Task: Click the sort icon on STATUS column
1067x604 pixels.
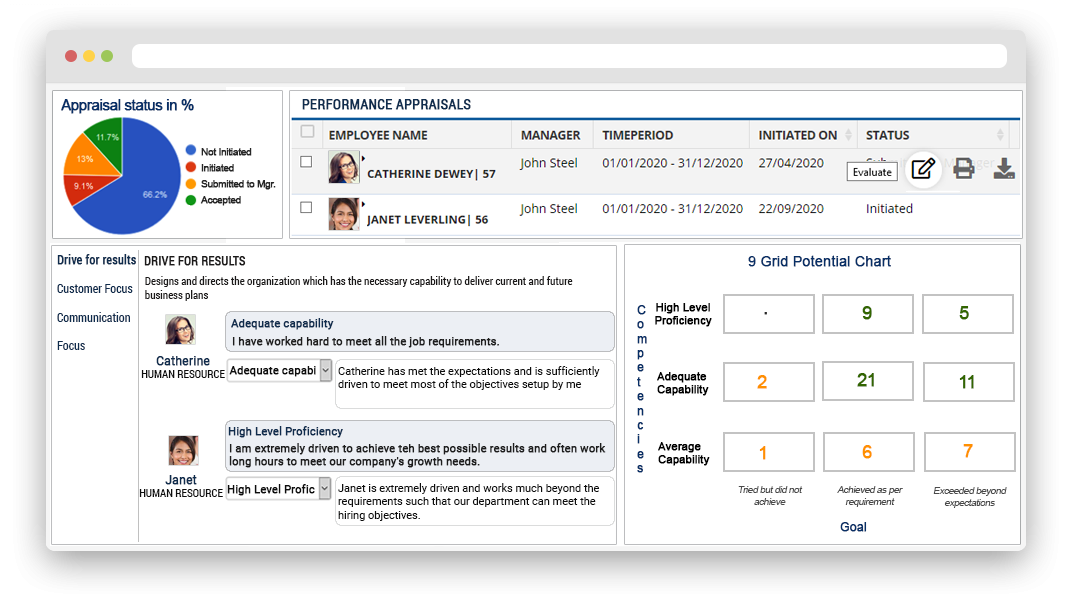Action: (x=1001, y=135)
